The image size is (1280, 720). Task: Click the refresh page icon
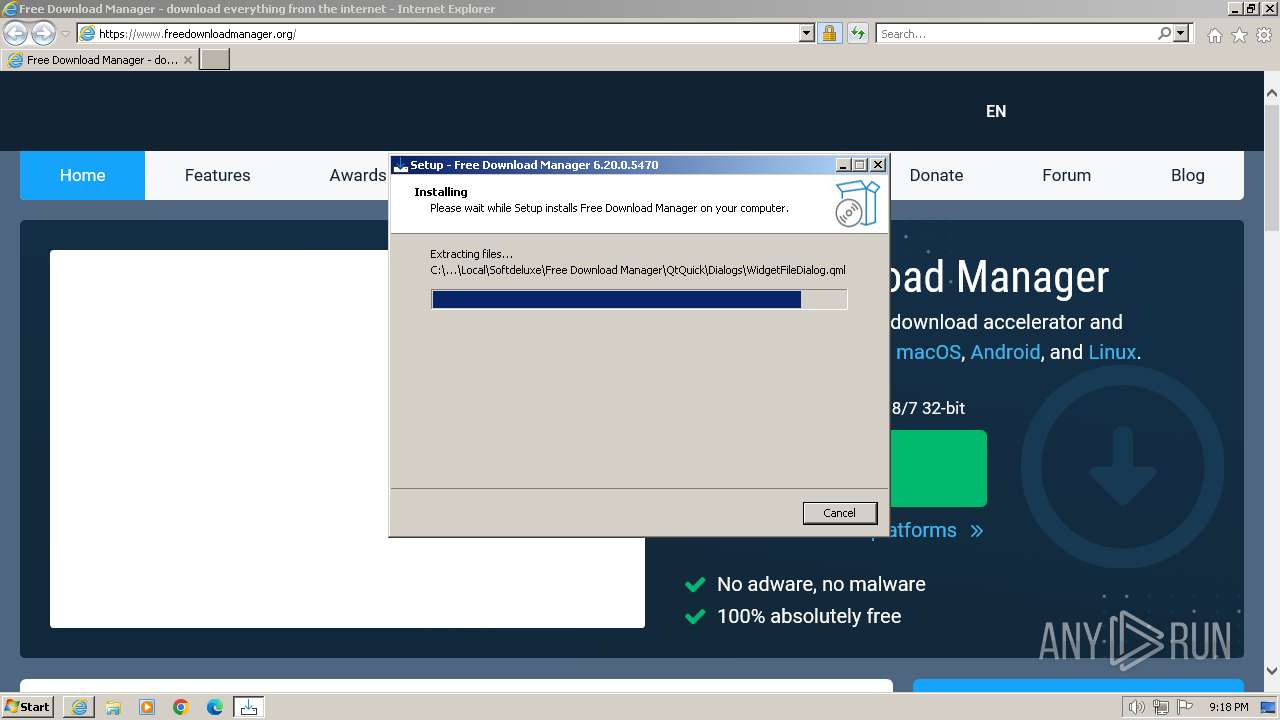857,33
